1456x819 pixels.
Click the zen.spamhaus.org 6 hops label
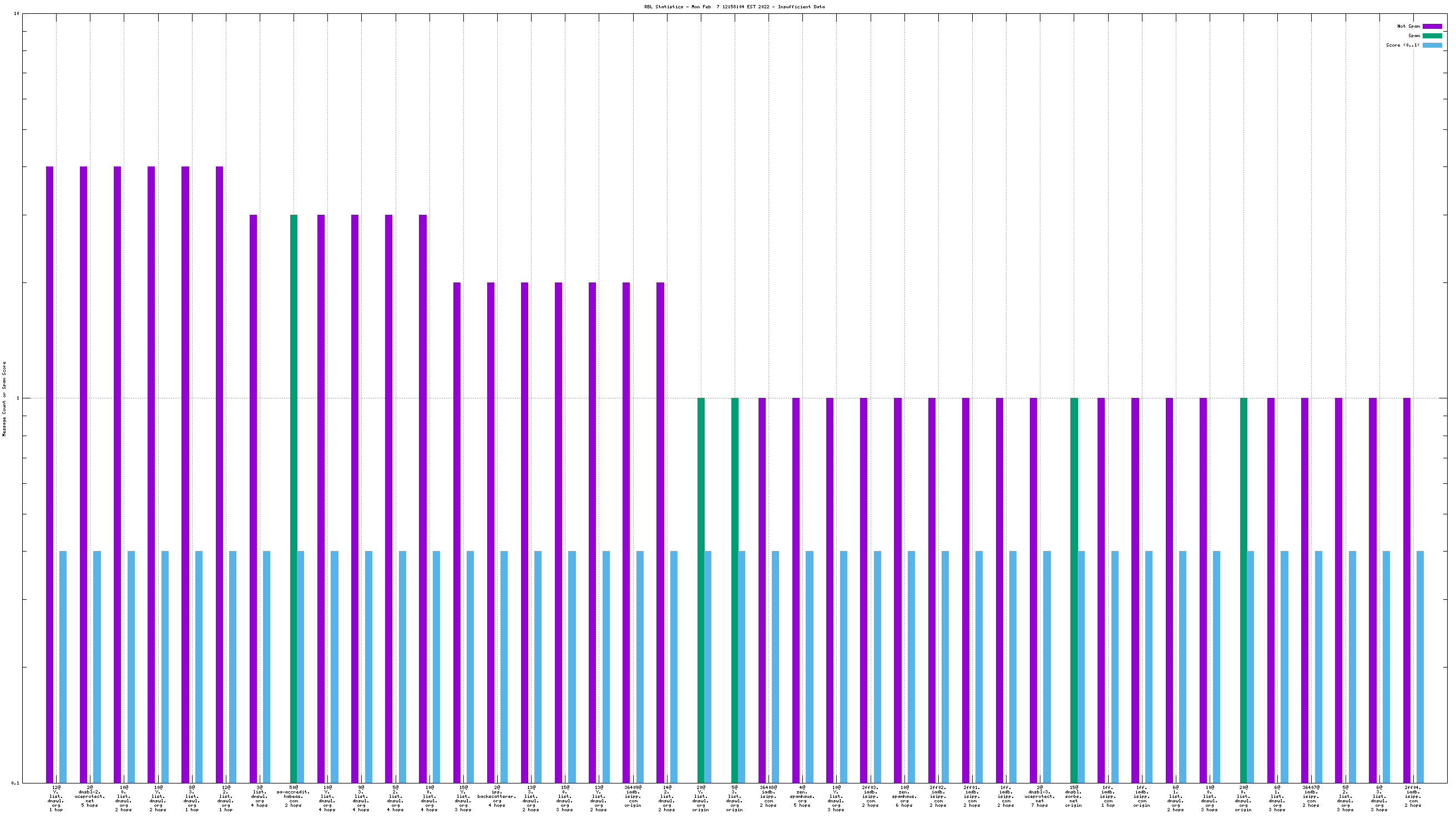click(x=904, y=796)
